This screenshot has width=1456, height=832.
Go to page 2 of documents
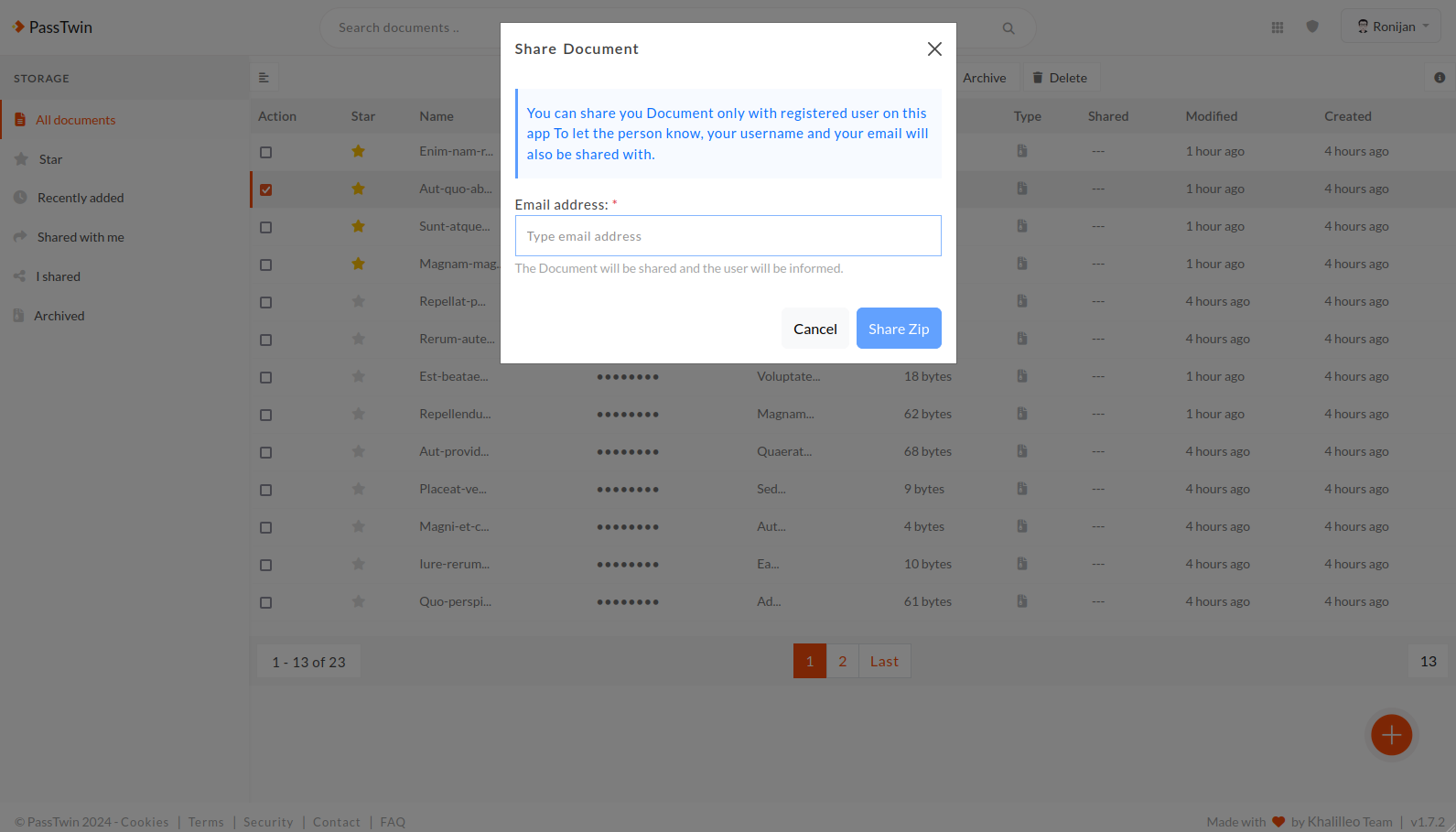coord(842,661)
